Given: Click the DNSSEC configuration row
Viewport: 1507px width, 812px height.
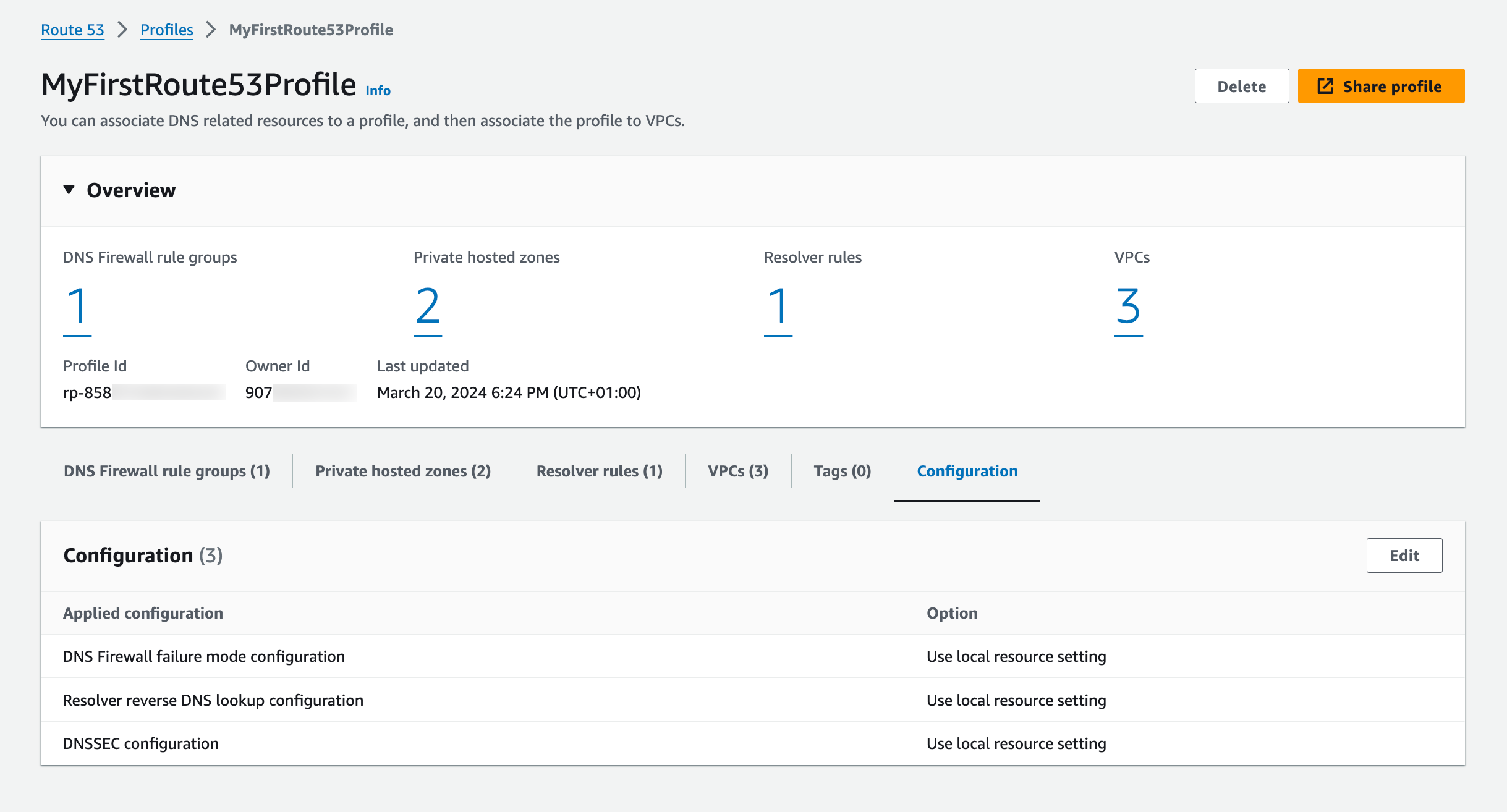Looking at the screenshot, I should click(141, 743).
